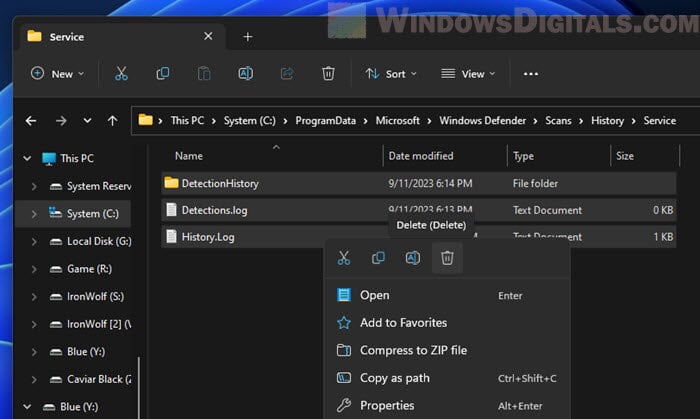Viewport: 700px width, 419px height.
Task: Go back with the left arrow
Action: pos(31,120)
